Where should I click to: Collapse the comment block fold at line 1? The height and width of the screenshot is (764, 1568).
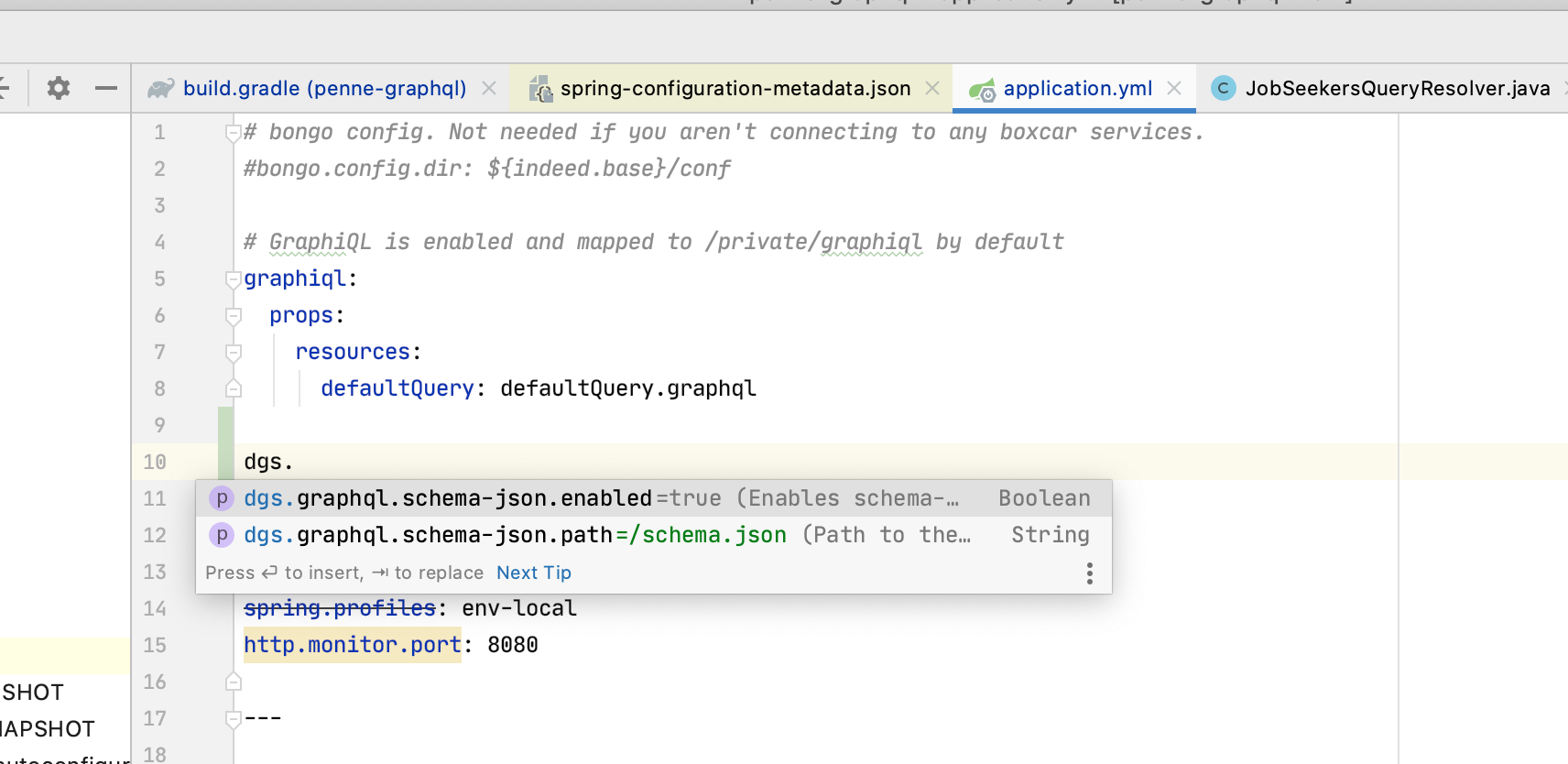coord(234,133)
